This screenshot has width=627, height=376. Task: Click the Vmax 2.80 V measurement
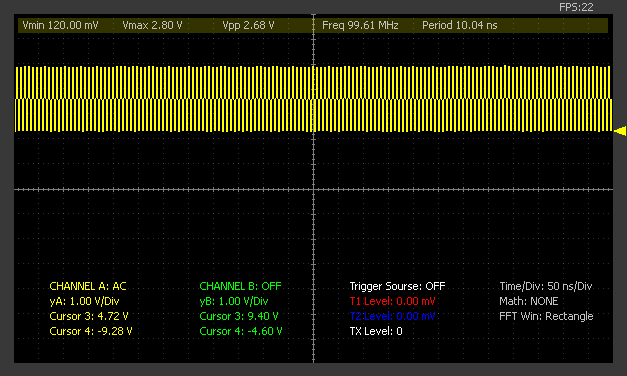[152, 26]
